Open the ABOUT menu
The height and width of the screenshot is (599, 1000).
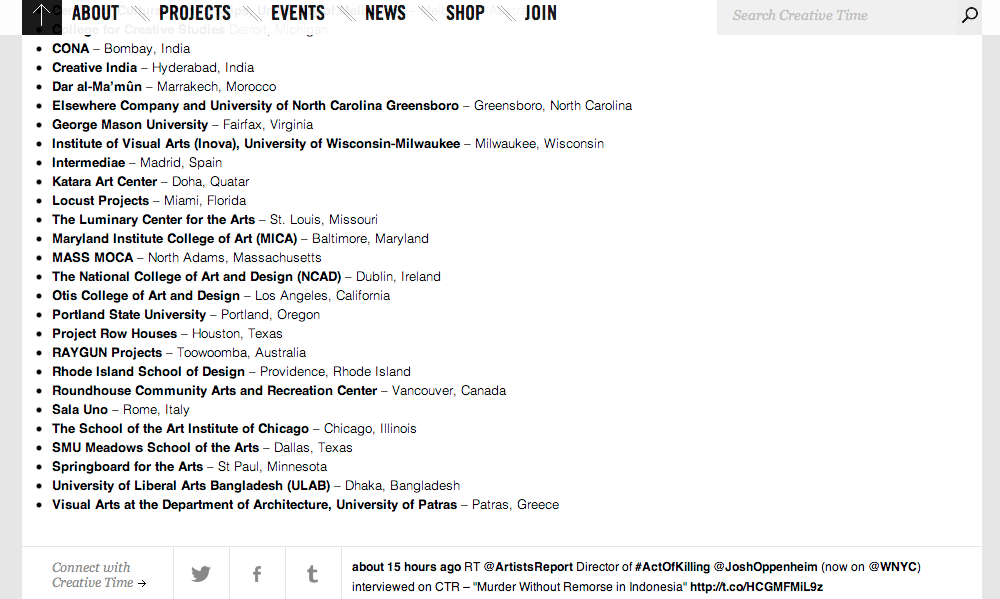coord(95,14)
